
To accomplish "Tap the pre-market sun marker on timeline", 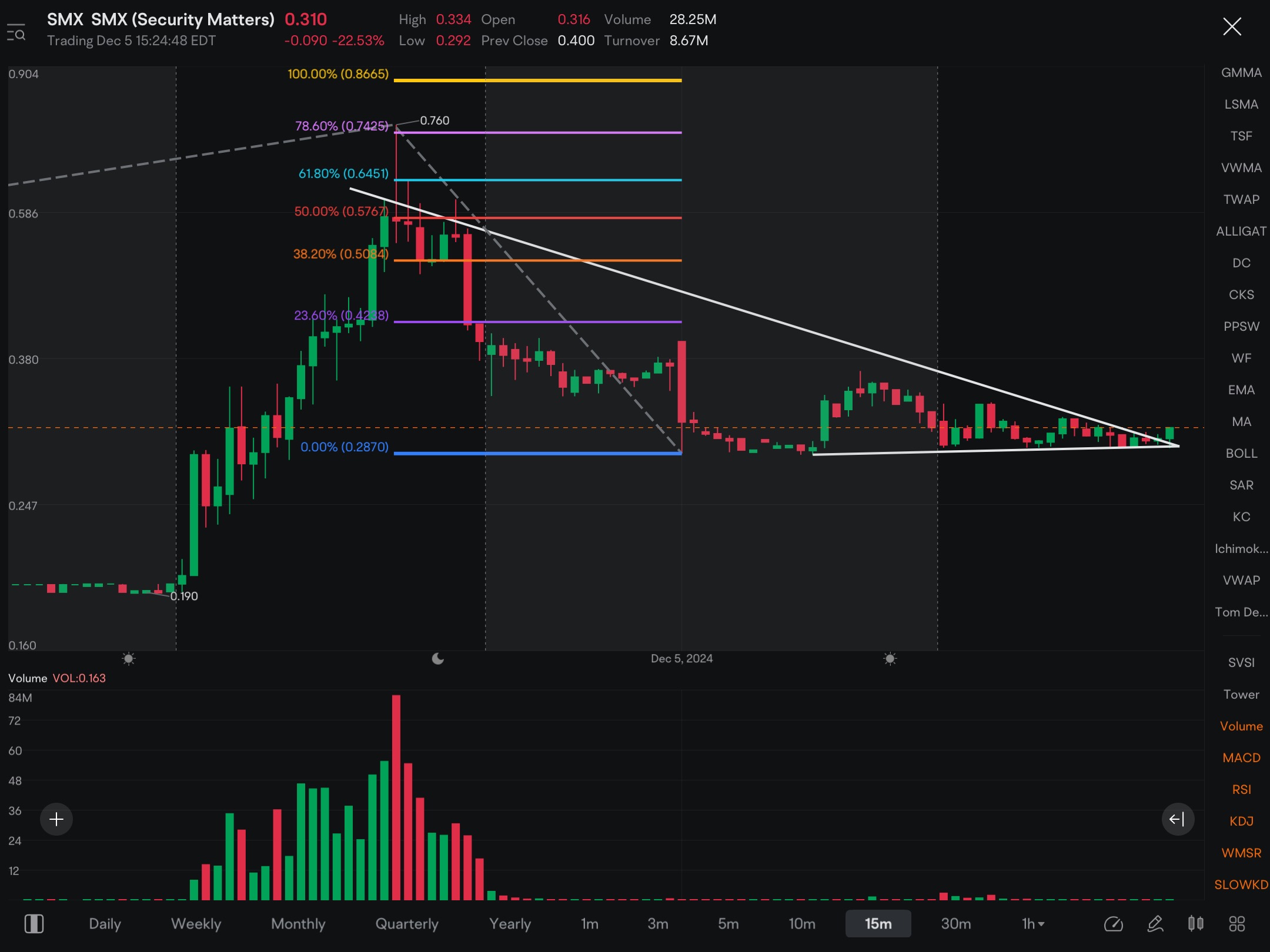I will (x=128, y=658).
